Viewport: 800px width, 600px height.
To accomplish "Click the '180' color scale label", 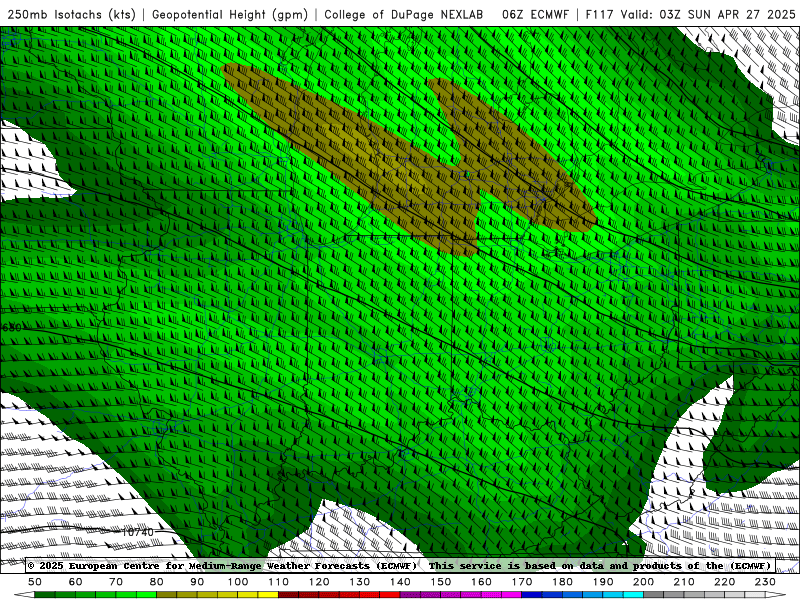I will coord(562,582).
